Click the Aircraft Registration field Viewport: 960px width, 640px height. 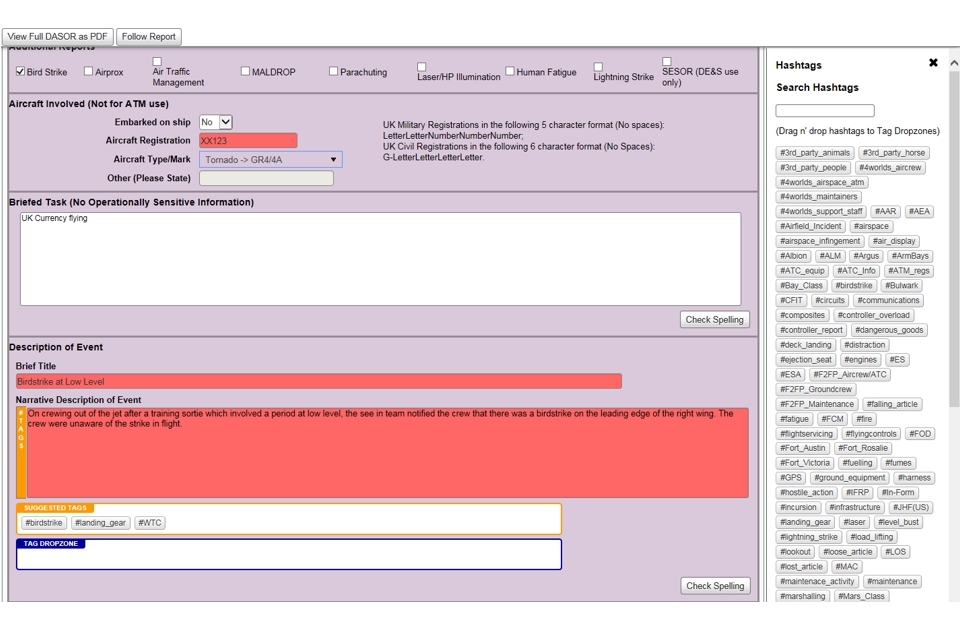coord(248,141)
